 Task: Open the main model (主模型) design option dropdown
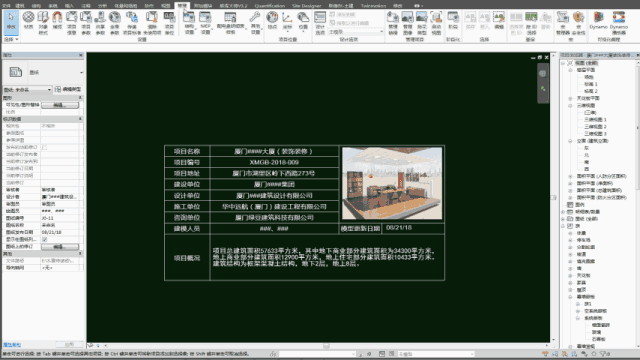(x=356, y=31)
